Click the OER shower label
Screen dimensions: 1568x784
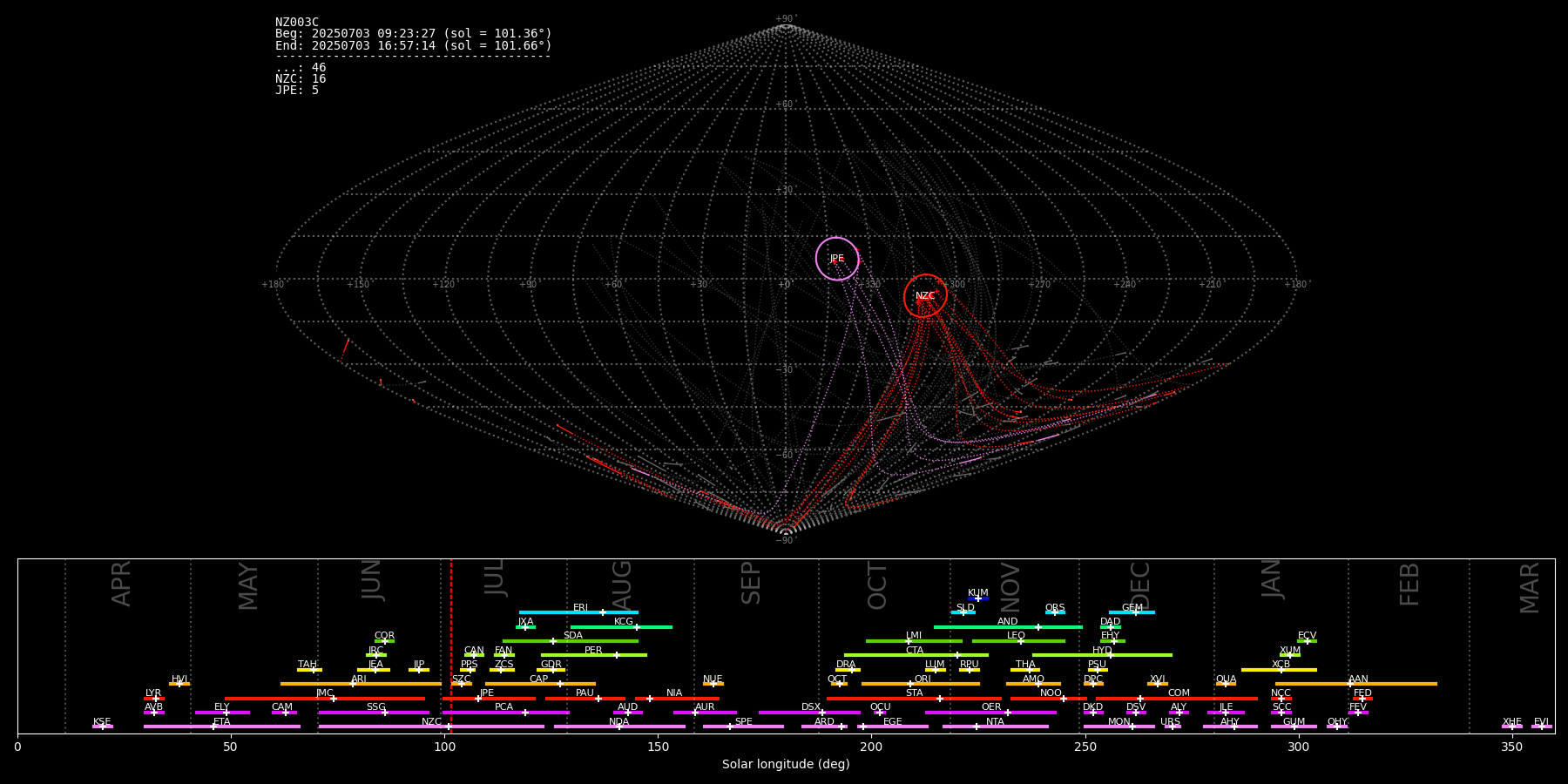click(991, 707)
